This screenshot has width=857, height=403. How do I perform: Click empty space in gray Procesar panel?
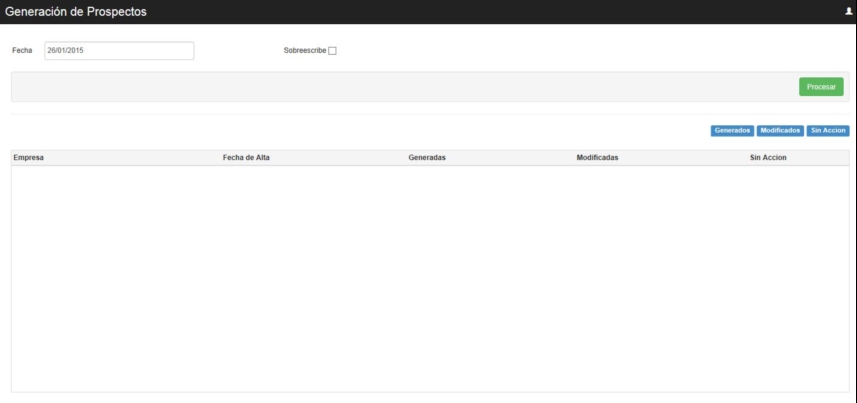click(x=400, y=87)
